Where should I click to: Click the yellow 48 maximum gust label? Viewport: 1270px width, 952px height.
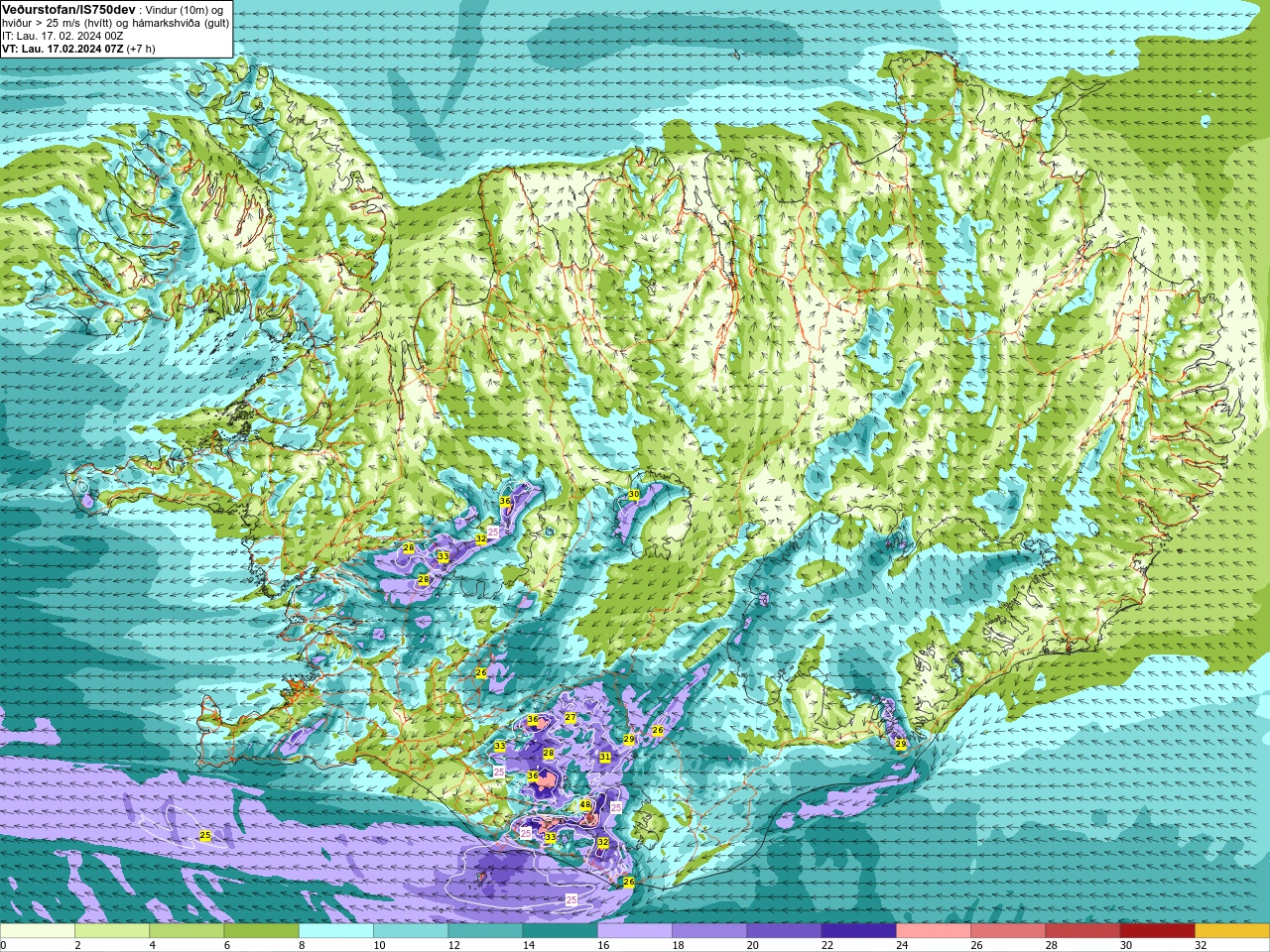click(x=585, y=805)
